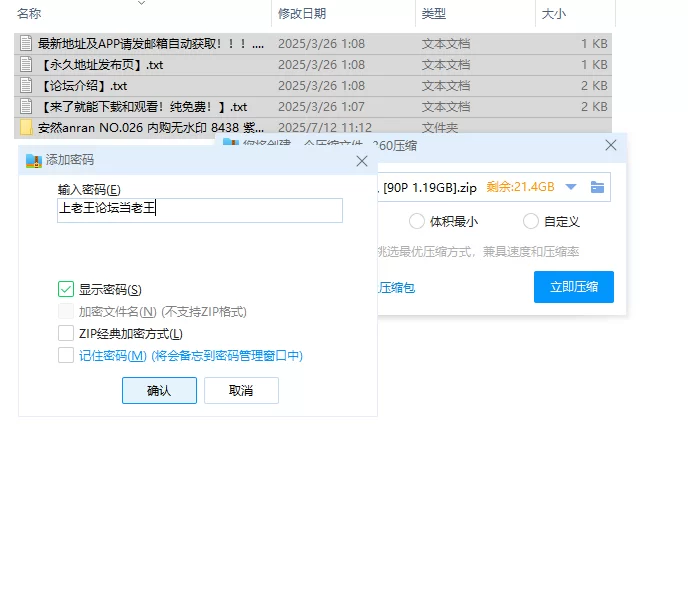Cancel with the 取消 button
The image size is (688, 613).
pyautogui.click(x=241, y=390)
